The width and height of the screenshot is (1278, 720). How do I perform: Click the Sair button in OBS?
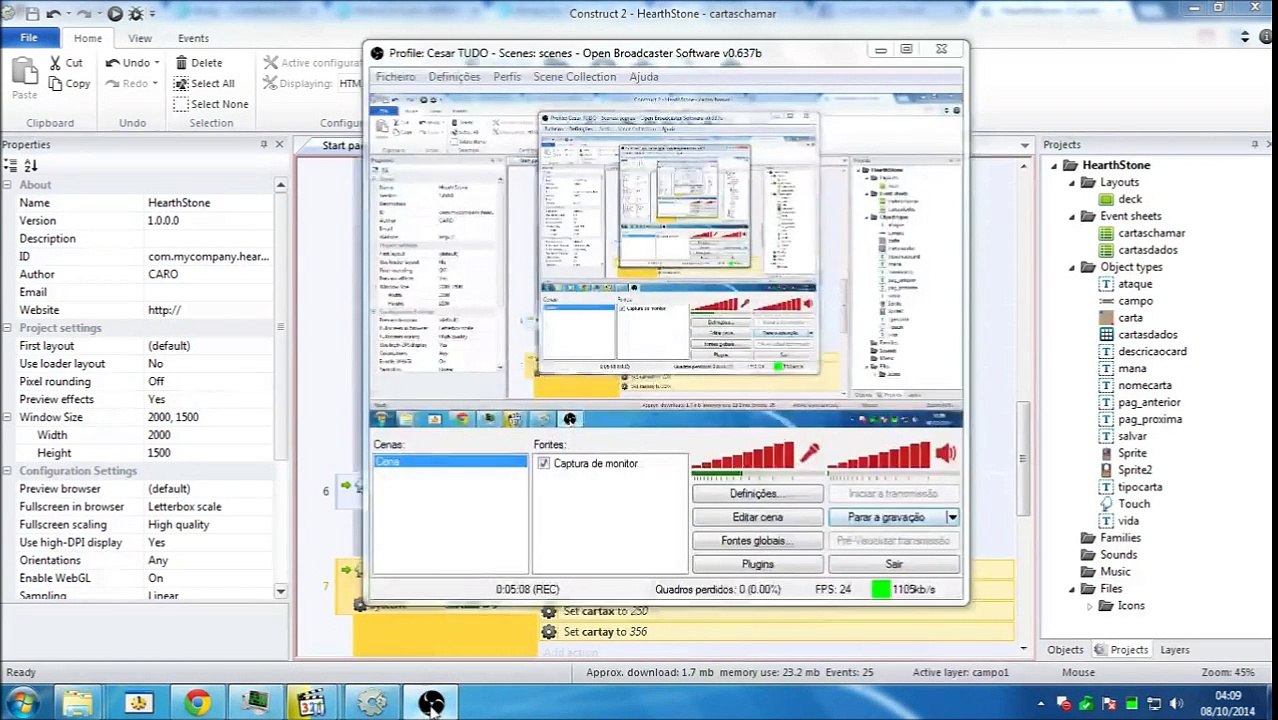click(893, 564)
